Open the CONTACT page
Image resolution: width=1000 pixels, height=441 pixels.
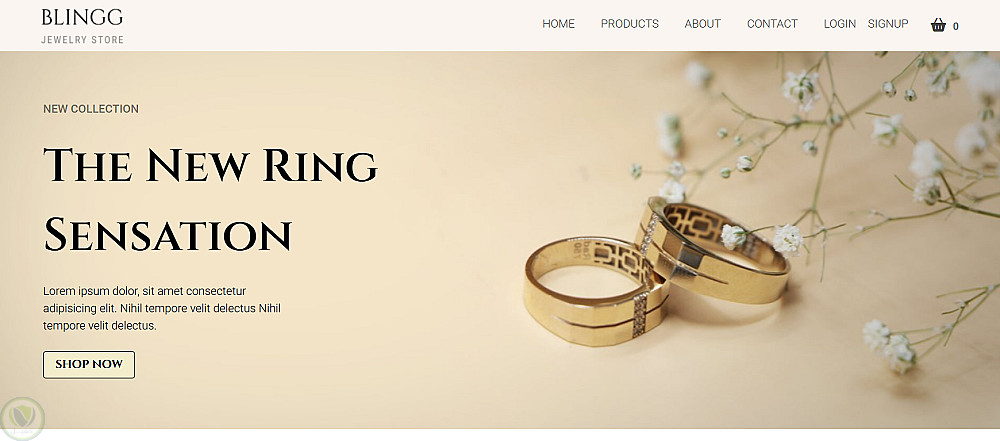coord(772,24)
